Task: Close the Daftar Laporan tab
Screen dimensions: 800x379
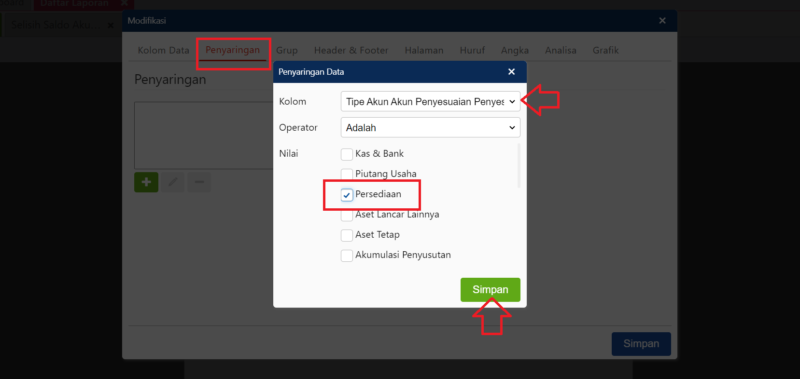Action: pos(124,3)
